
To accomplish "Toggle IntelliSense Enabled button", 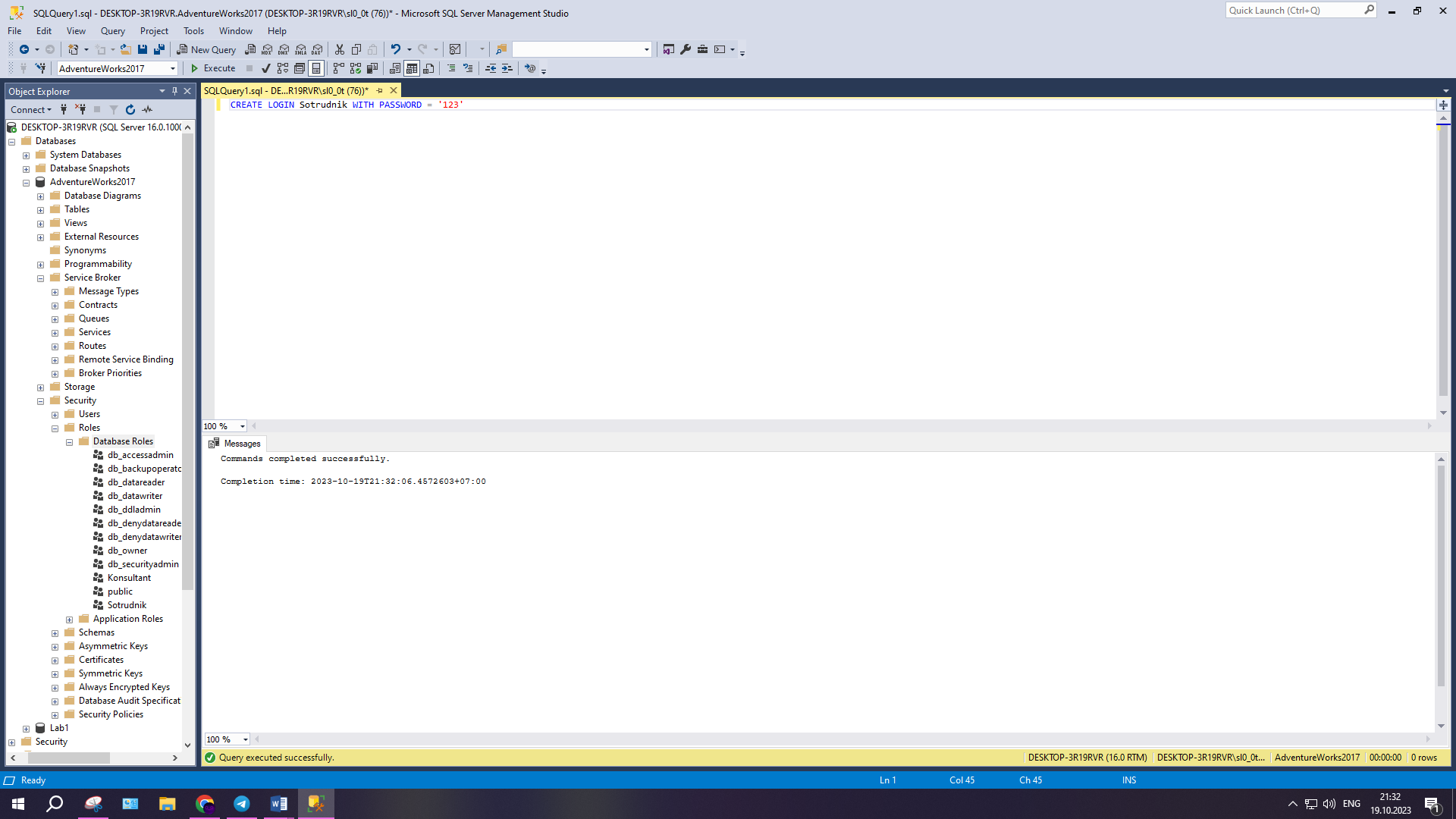I will click(x=316, y=68).
